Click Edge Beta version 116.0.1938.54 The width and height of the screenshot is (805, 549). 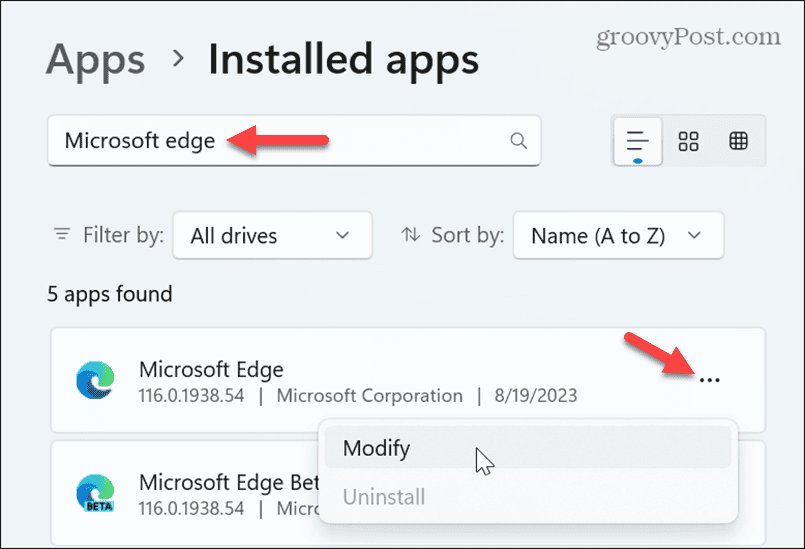[191, 508]
